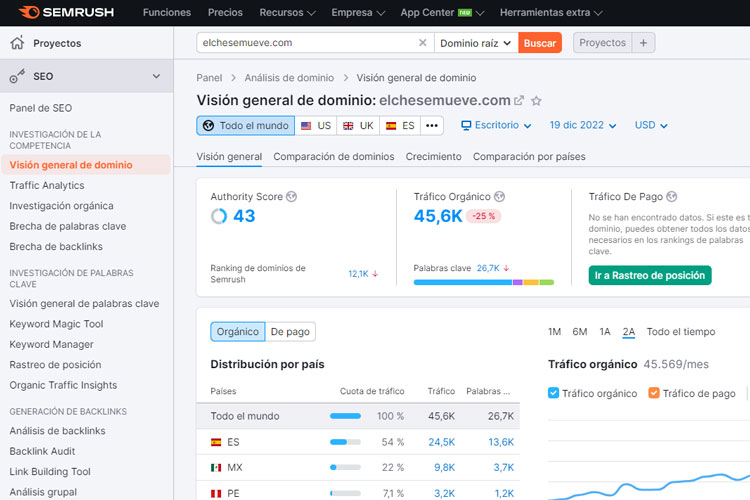
Task: Click the SEO key icon
Action: 17,76
